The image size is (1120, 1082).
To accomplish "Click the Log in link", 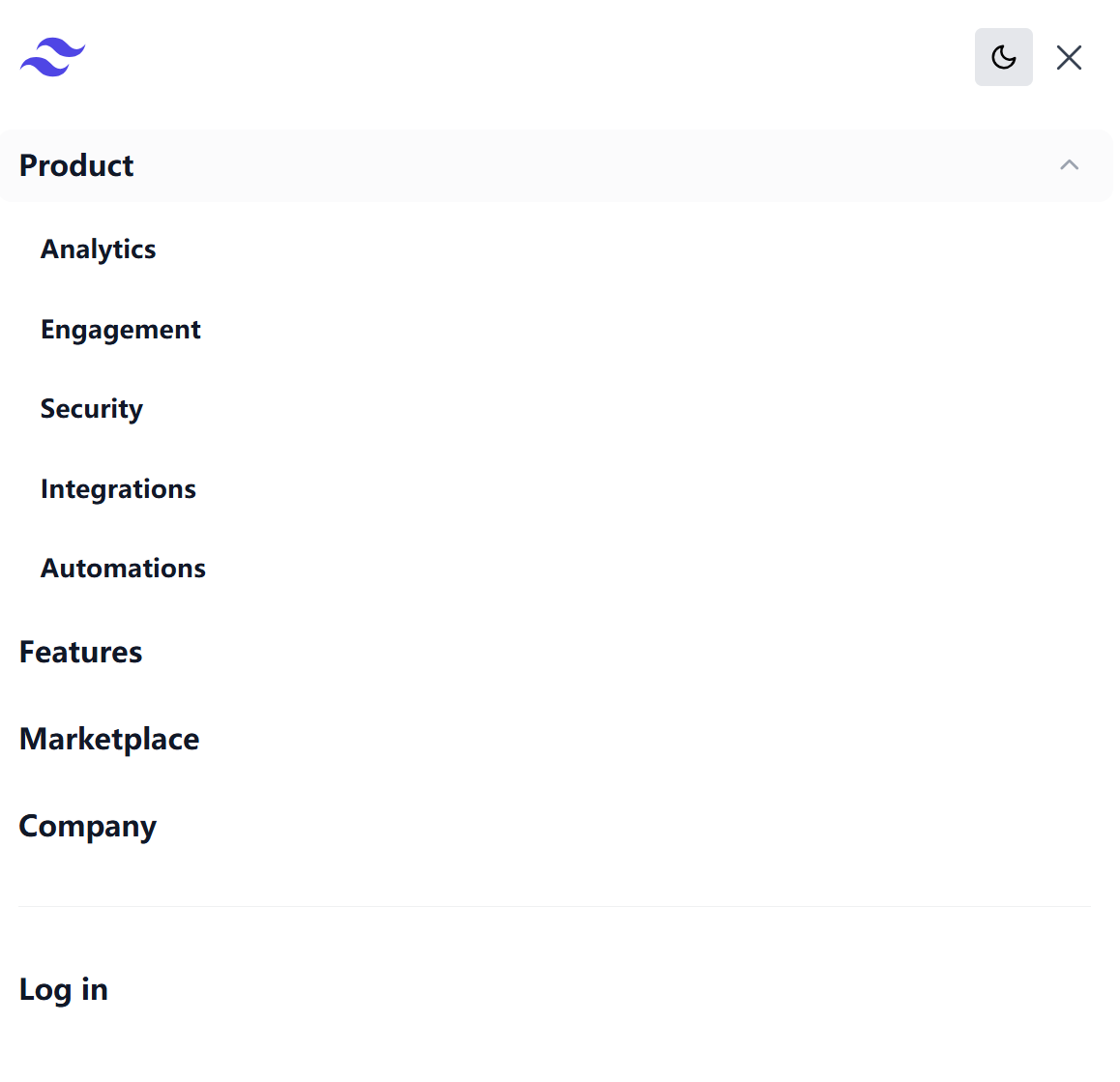I will pyautogui.click(x=63, y=990).
